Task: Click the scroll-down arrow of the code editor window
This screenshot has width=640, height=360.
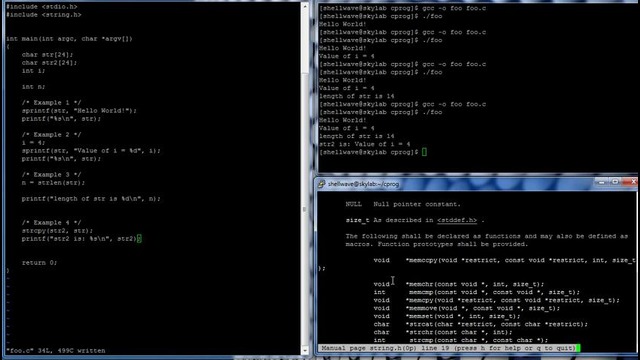Action: point(305,350)
